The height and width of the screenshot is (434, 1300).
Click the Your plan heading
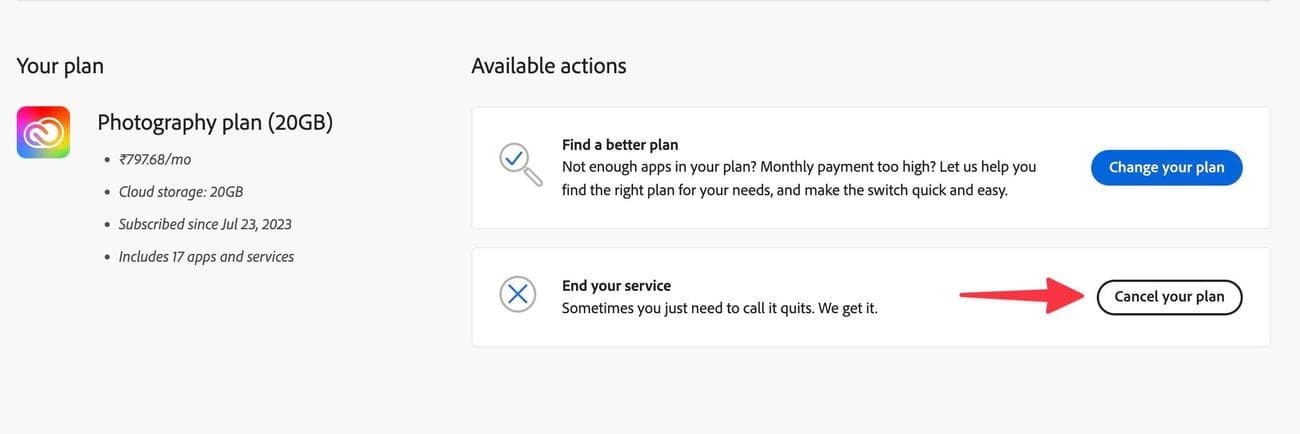pos(60,66)
